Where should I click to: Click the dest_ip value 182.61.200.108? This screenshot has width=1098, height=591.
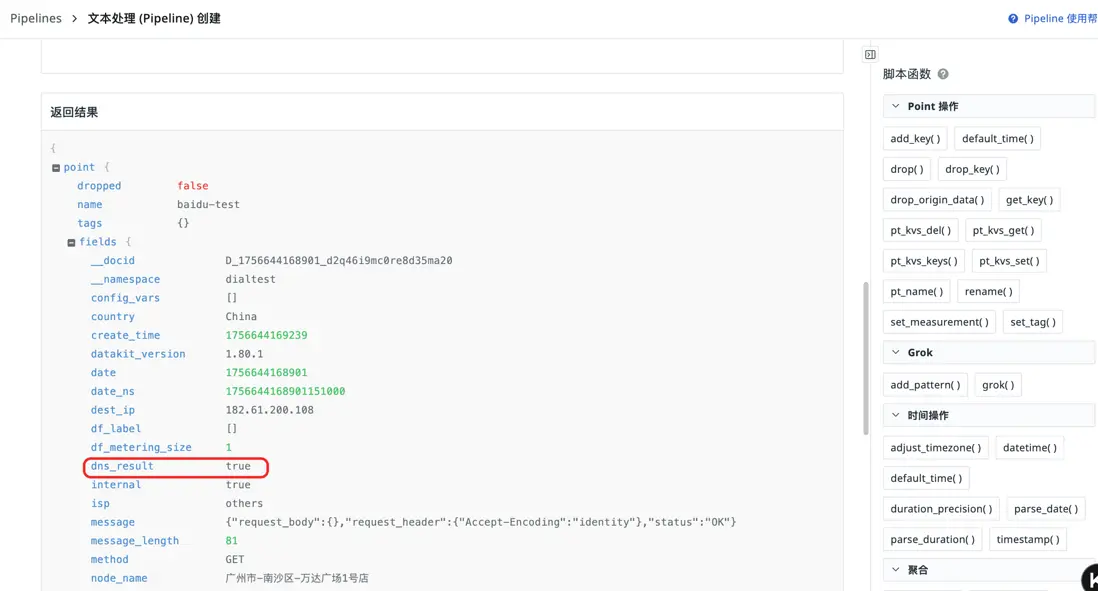(x=270, y=410)
